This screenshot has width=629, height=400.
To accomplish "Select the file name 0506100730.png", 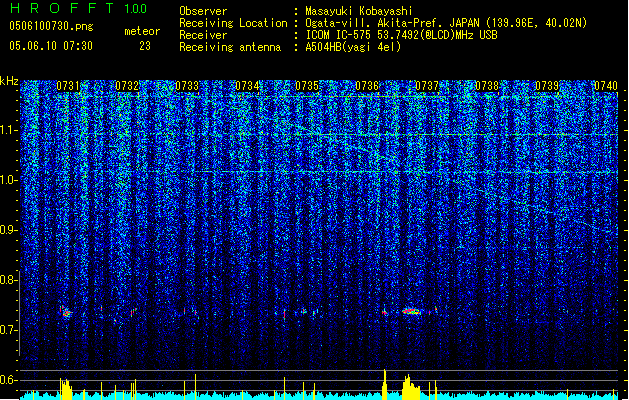I will click(51, 26).
